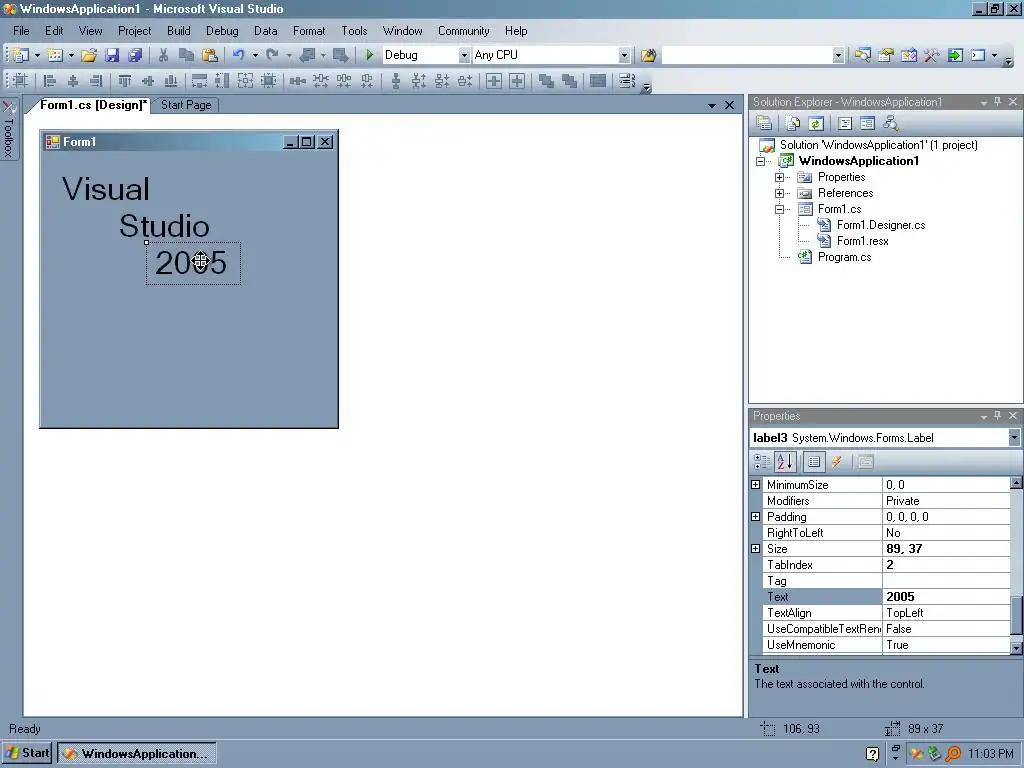Open the Debug configuration dropdown
Image resolution: width=1024 pixels, height=768 pixels.
tap(464, 56)
